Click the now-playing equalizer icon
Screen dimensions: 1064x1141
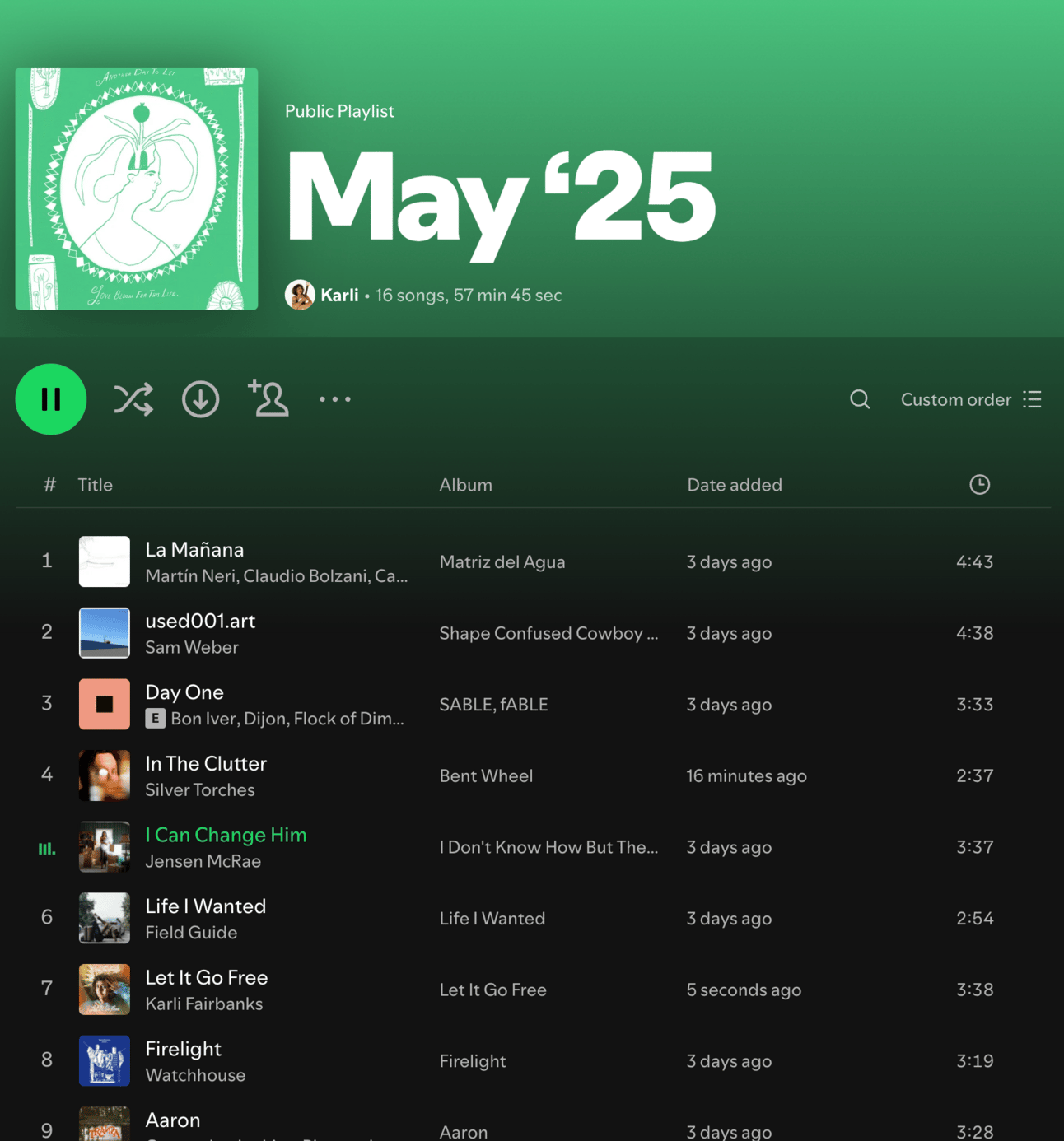[x=47, y=848]
